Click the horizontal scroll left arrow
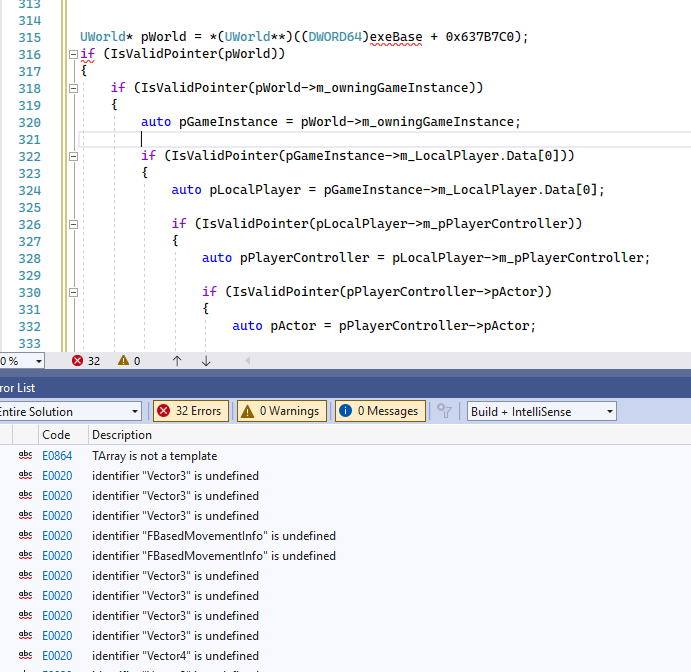691x672 pixels. click(x=248, y=361)
